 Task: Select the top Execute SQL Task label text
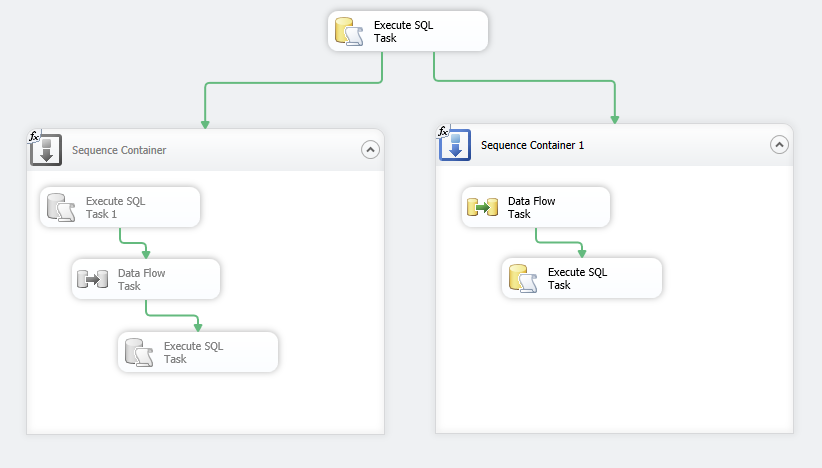point(403,31)
